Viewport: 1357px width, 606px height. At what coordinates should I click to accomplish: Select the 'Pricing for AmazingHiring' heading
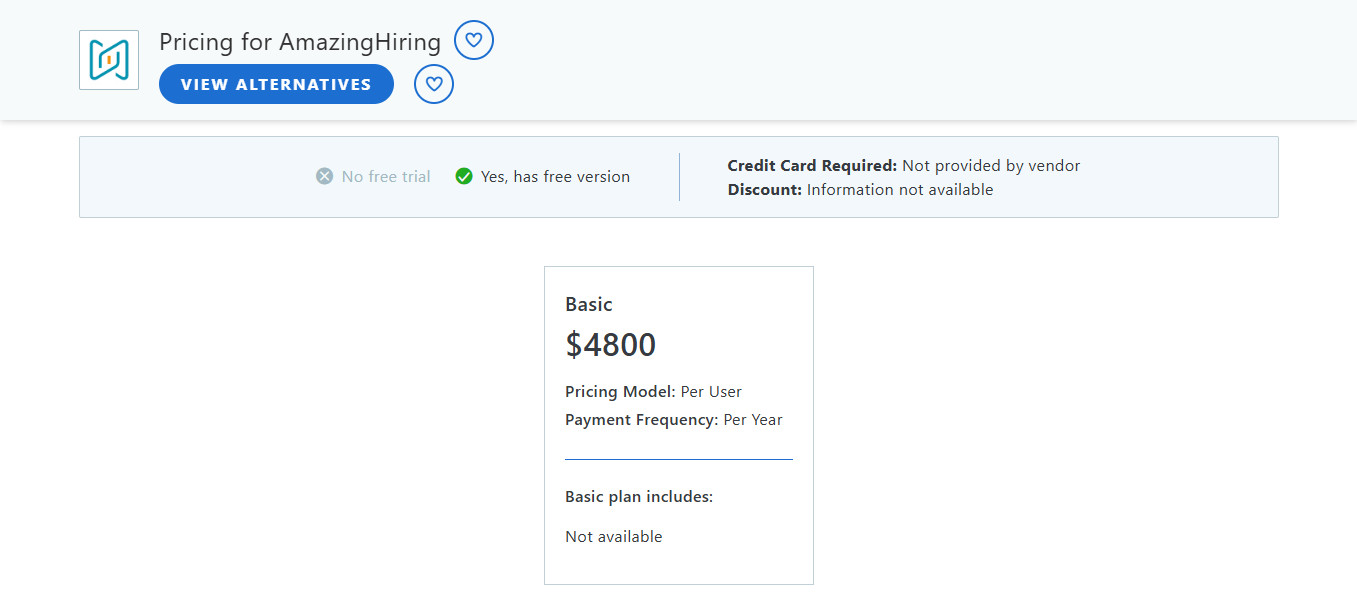point(299,42)
